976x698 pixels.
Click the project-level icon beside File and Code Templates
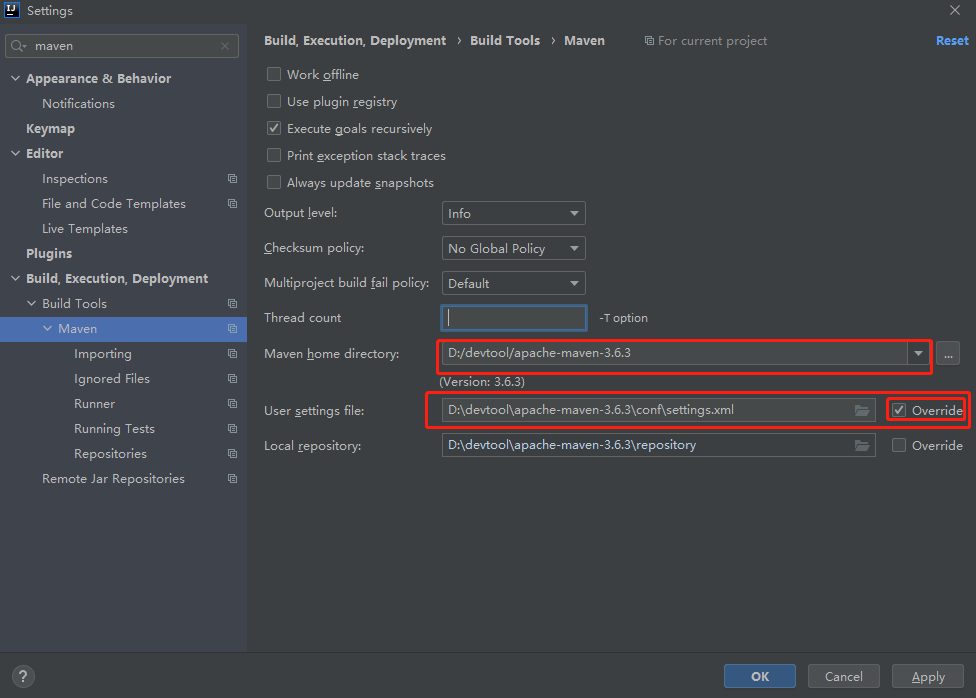click(232, 204)
